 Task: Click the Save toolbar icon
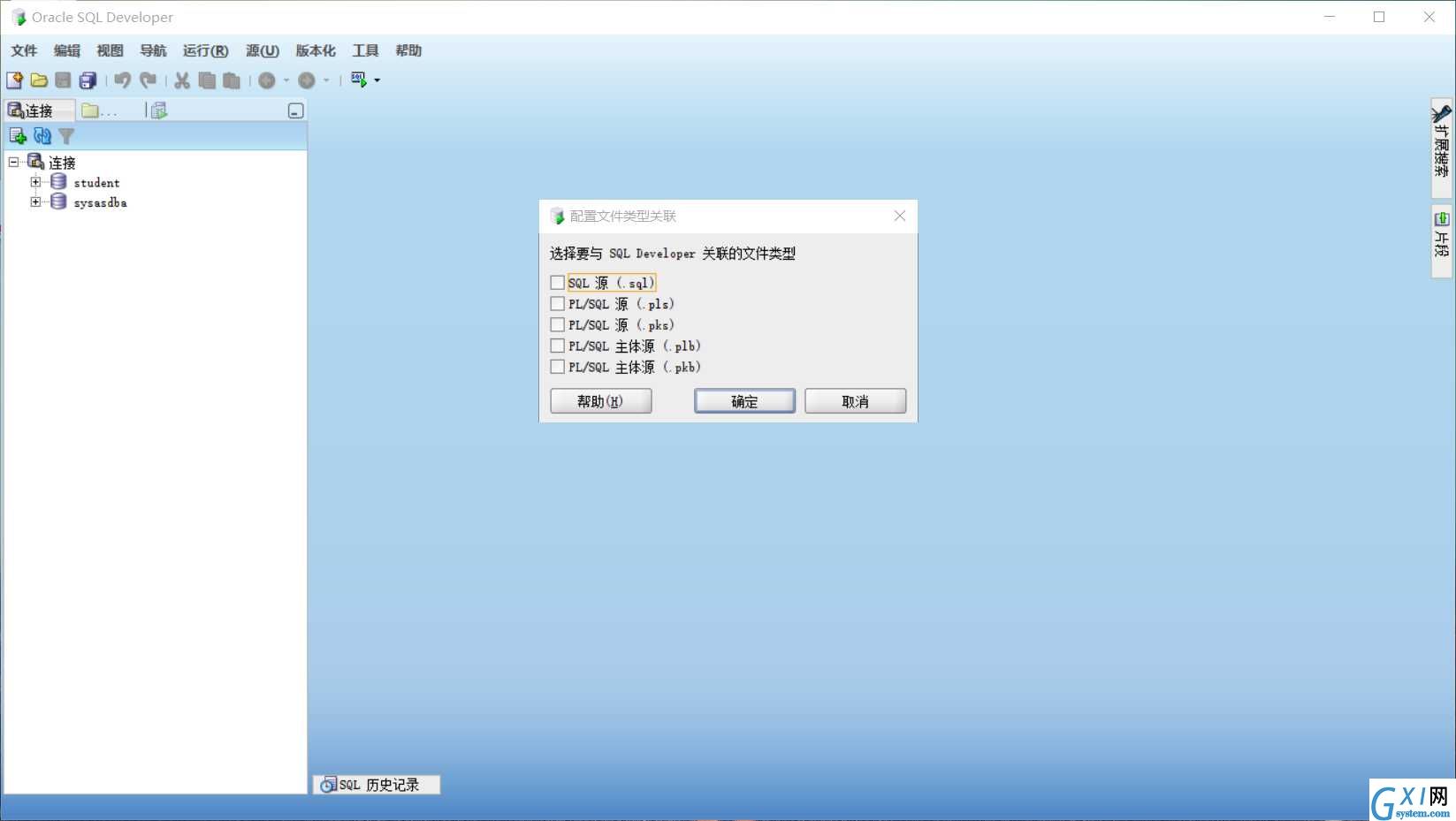click(x=63, y=80)
